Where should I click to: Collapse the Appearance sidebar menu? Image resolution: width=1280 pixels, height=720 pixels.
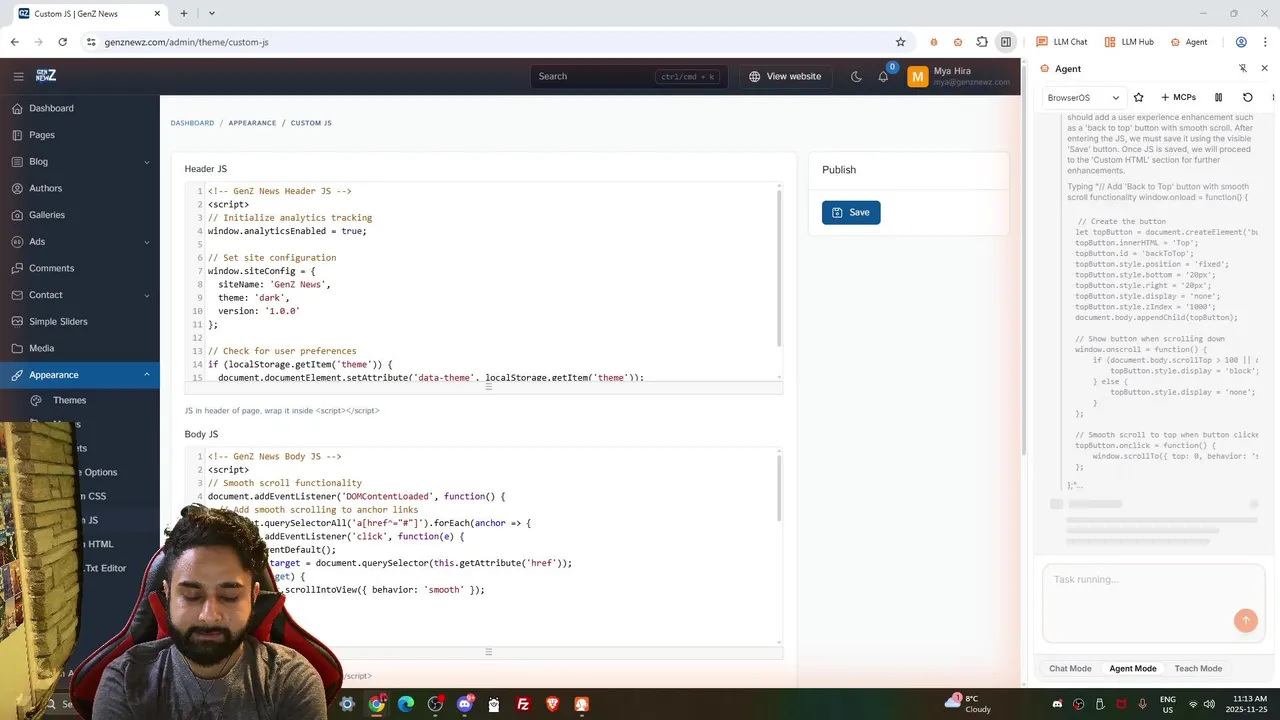click(80, 375)
